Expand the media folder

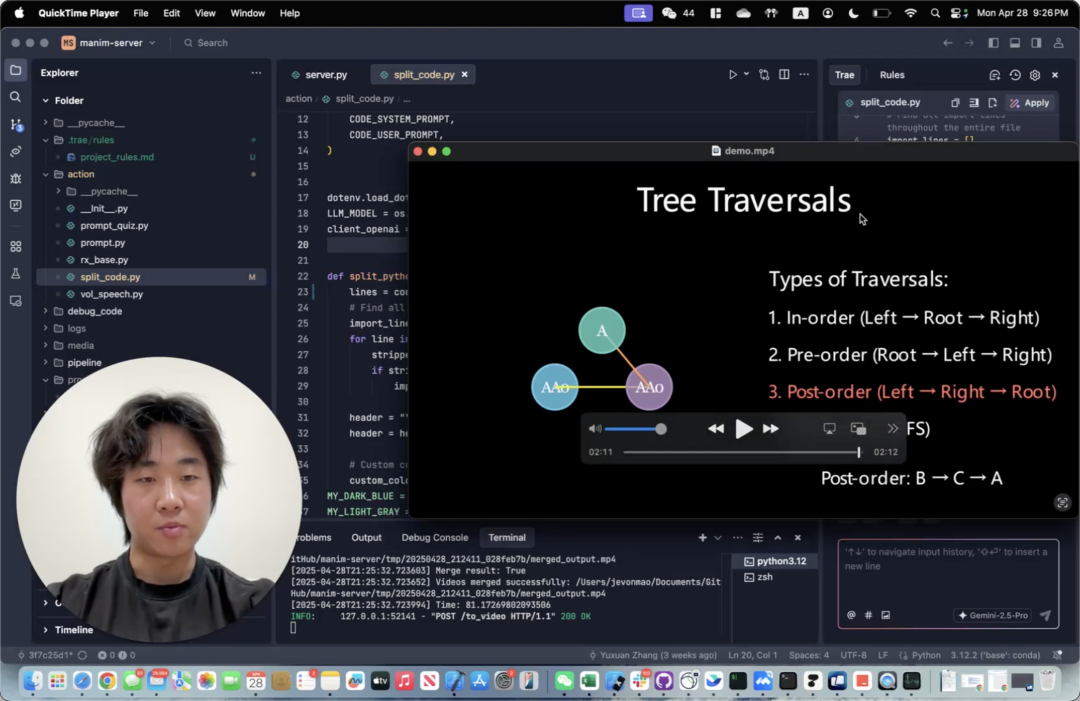(45, 346)
